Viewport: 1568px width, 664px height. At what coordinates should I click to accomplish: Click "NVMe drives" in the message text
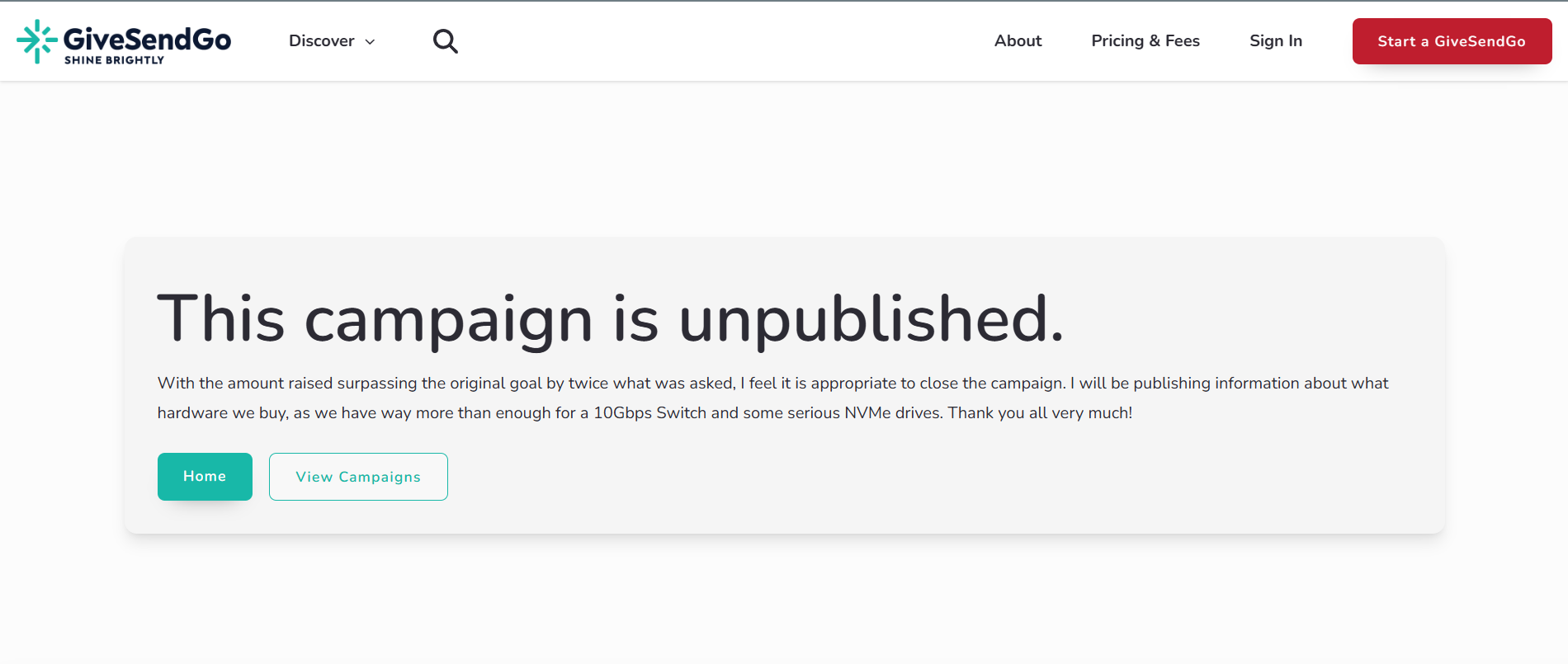coord(892,412)
